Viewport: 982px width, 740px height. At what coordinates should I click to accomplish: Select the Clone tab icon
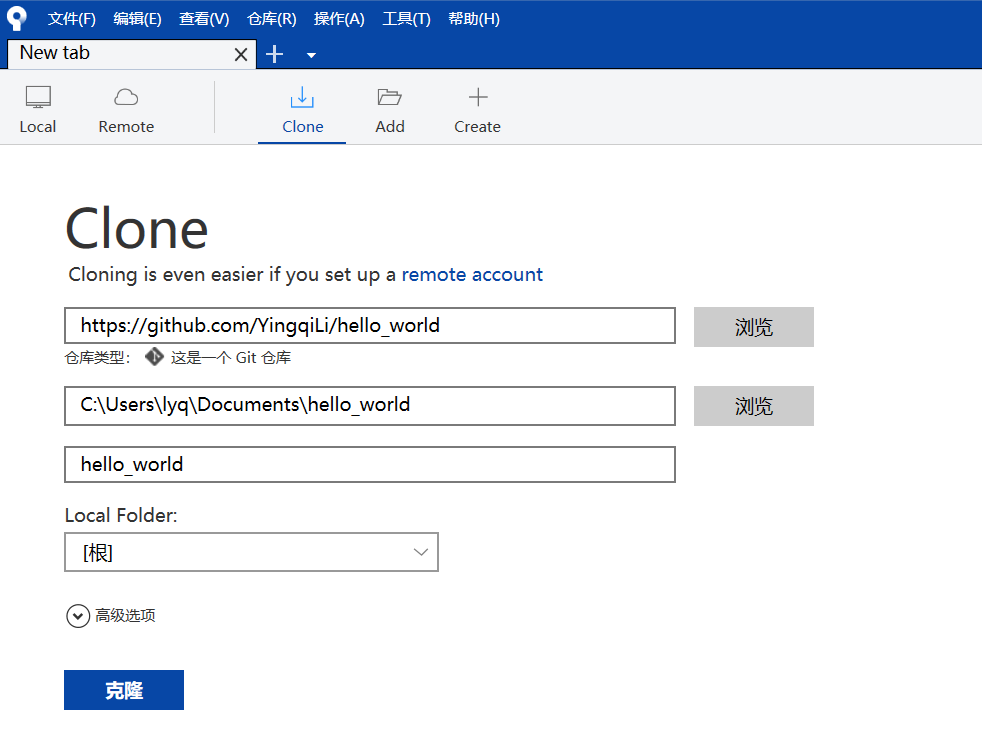pyautogui.click(x=302, y=98)
